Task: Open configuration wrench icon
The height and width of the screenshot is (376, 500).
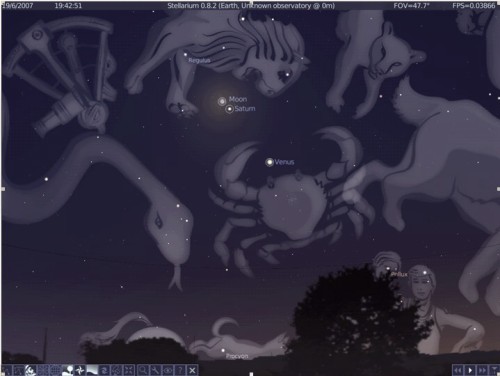Action: 155,370
